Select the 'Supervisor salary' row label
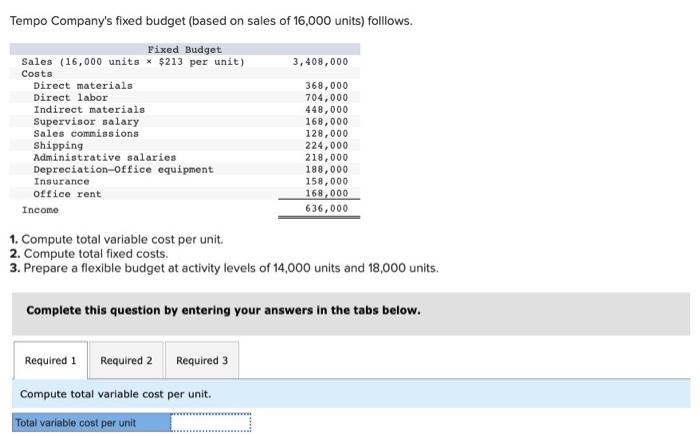The width and height of the screenshot is (700, 436). [x=86, y=122]
